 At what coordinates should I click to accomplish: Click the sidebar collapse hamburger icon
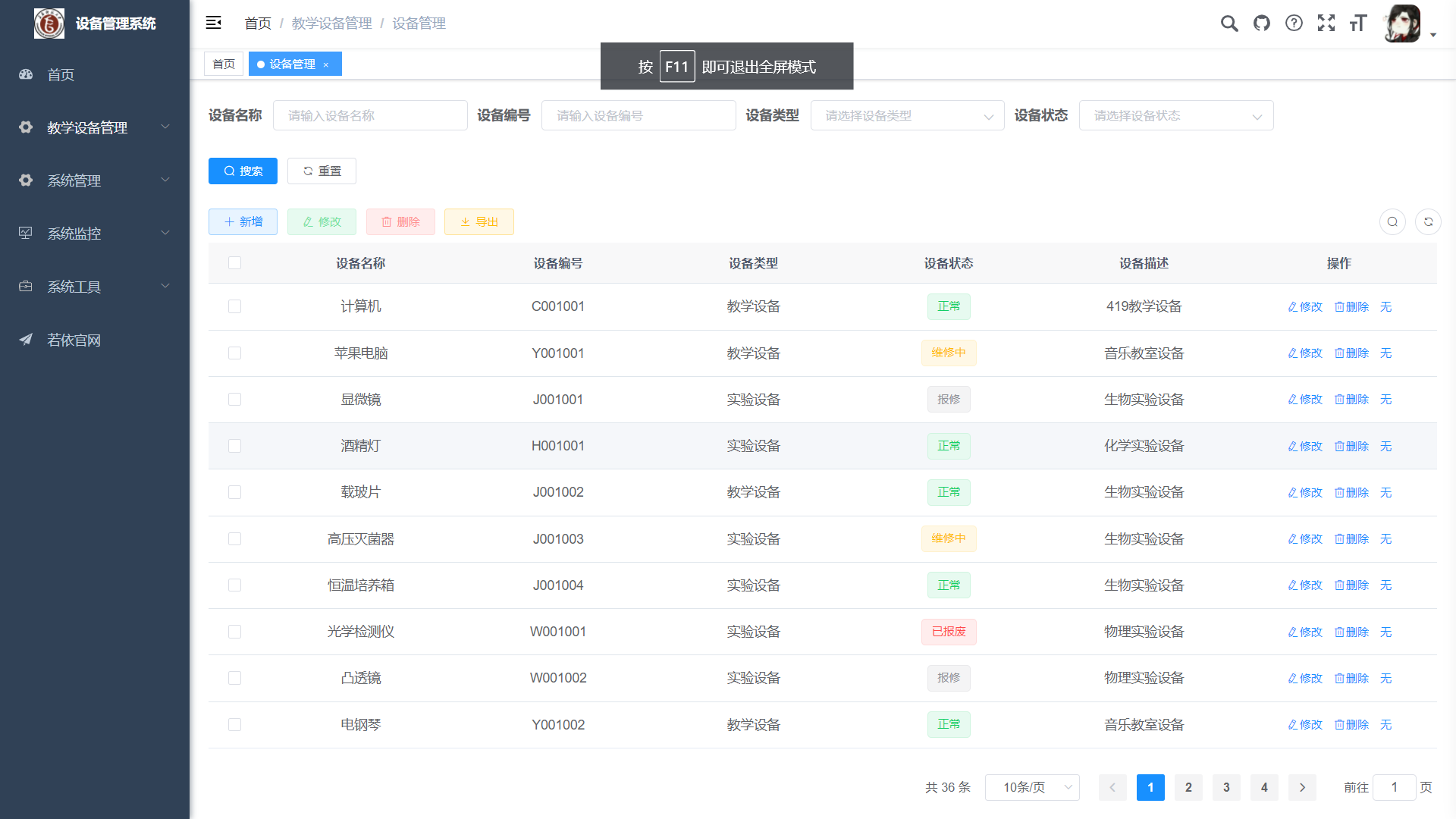(x=213, y=23)
